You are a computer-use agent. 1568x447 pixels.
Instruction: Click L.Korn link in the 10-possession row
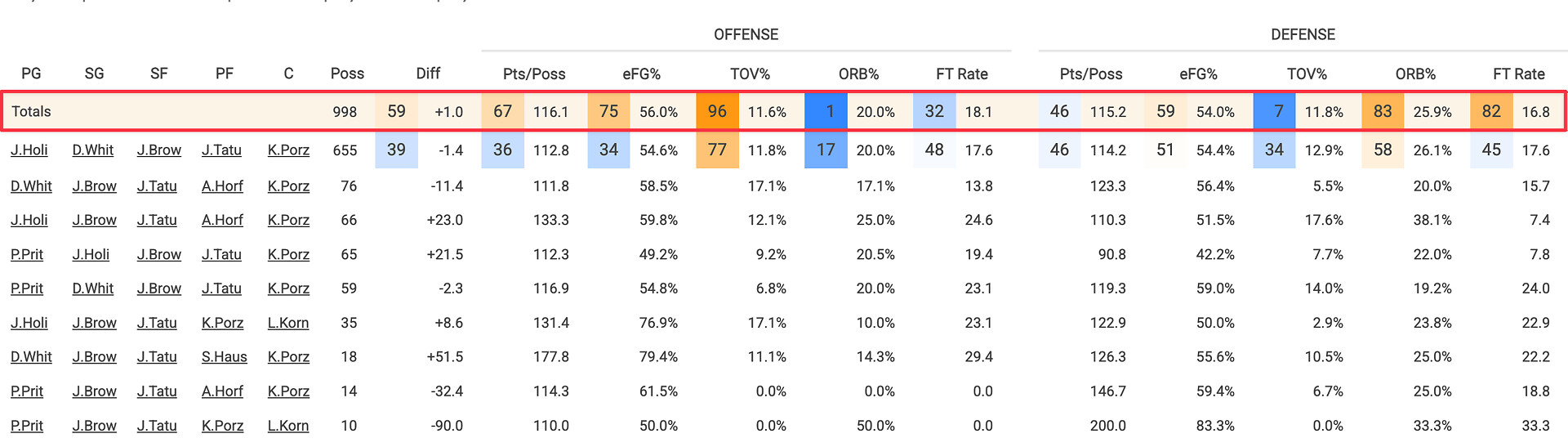point(288,426)
